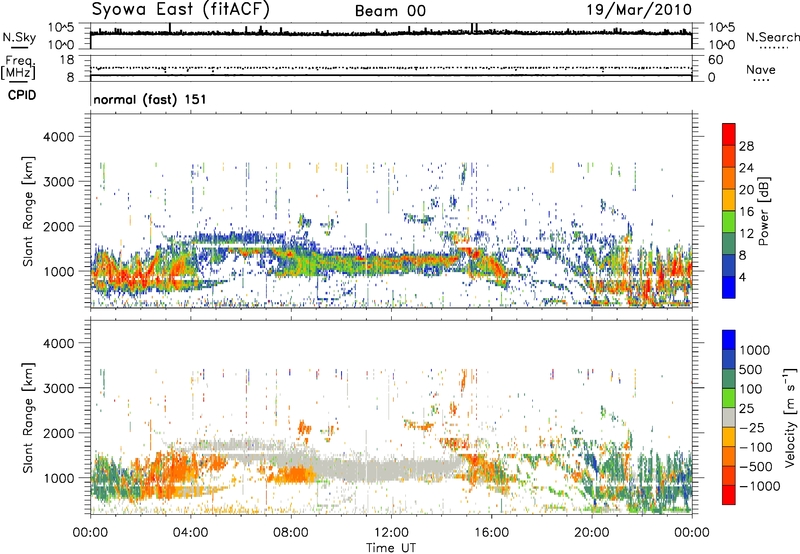The width and height of the screenshot is (800, 554).
Task: Click the "Time UT" axis title
Action: pos(391,548)
